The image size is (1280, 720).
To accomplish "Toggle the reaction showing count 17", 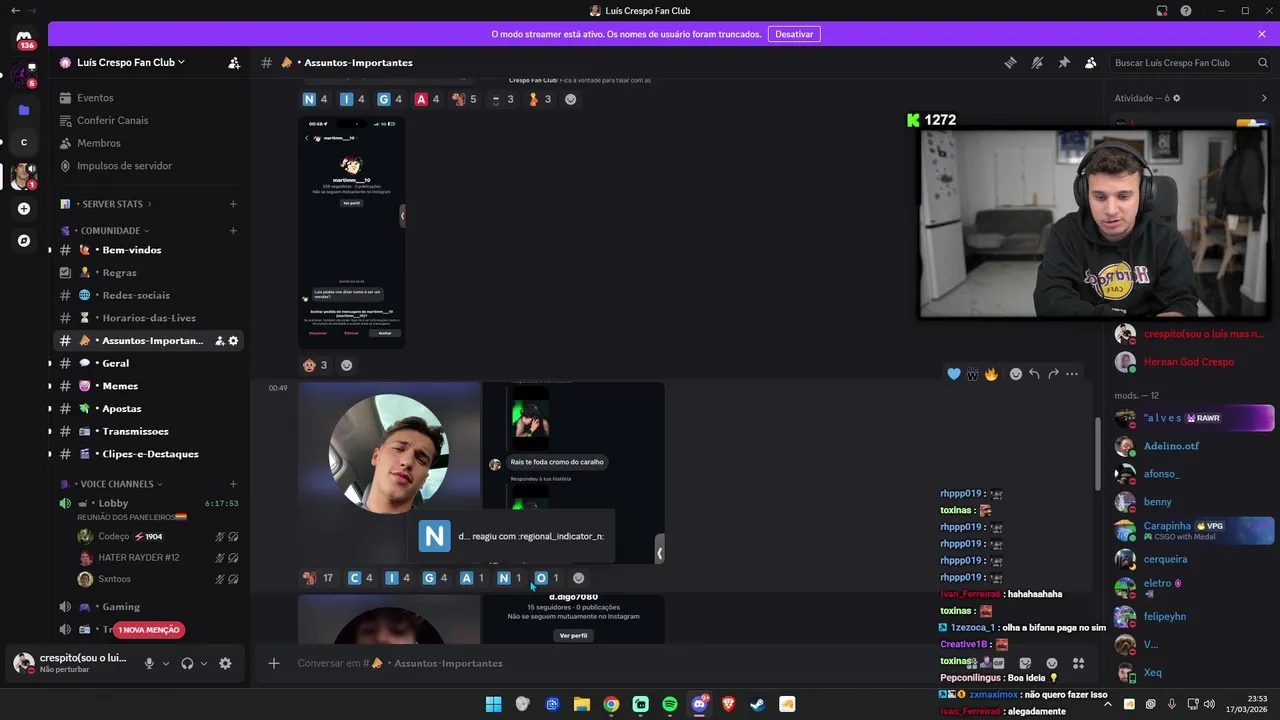I will point(319,578).
